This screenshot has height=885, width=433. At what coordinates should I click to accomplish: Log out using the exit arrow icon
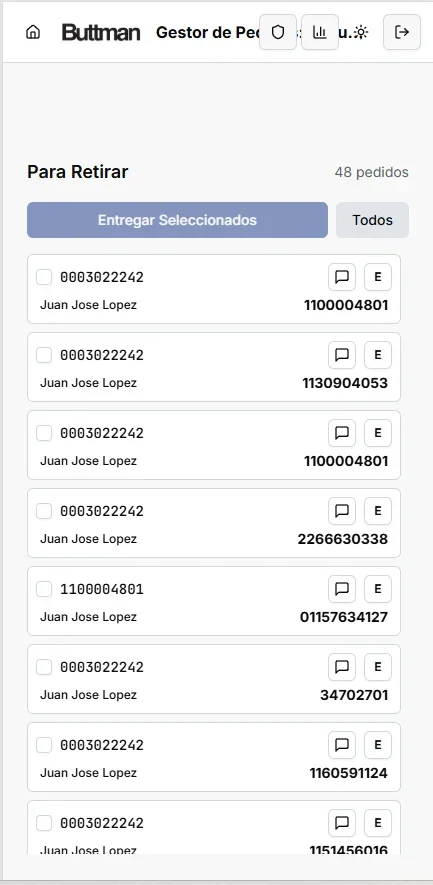(402, 32)
